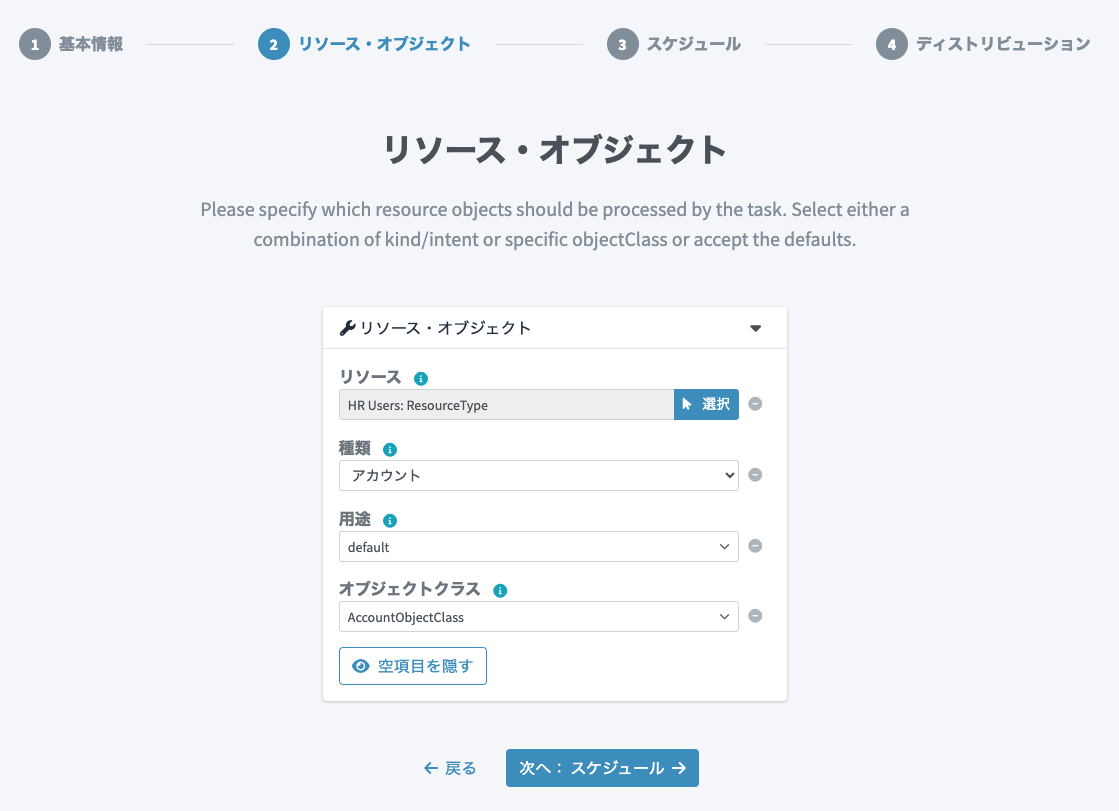
Task: Click the 戻る back link
Action: coord(450,768)
